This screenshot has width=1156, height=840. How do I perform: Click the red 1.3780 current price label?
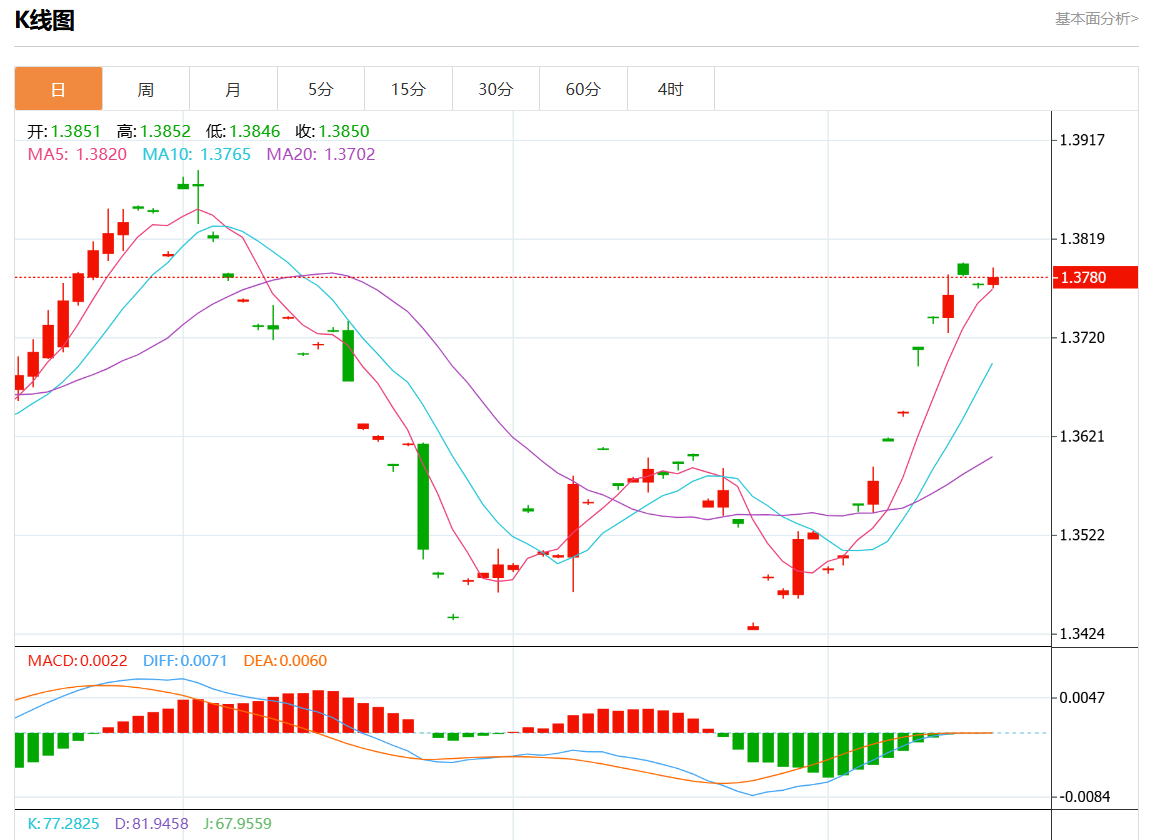(x=1095, y=277)
